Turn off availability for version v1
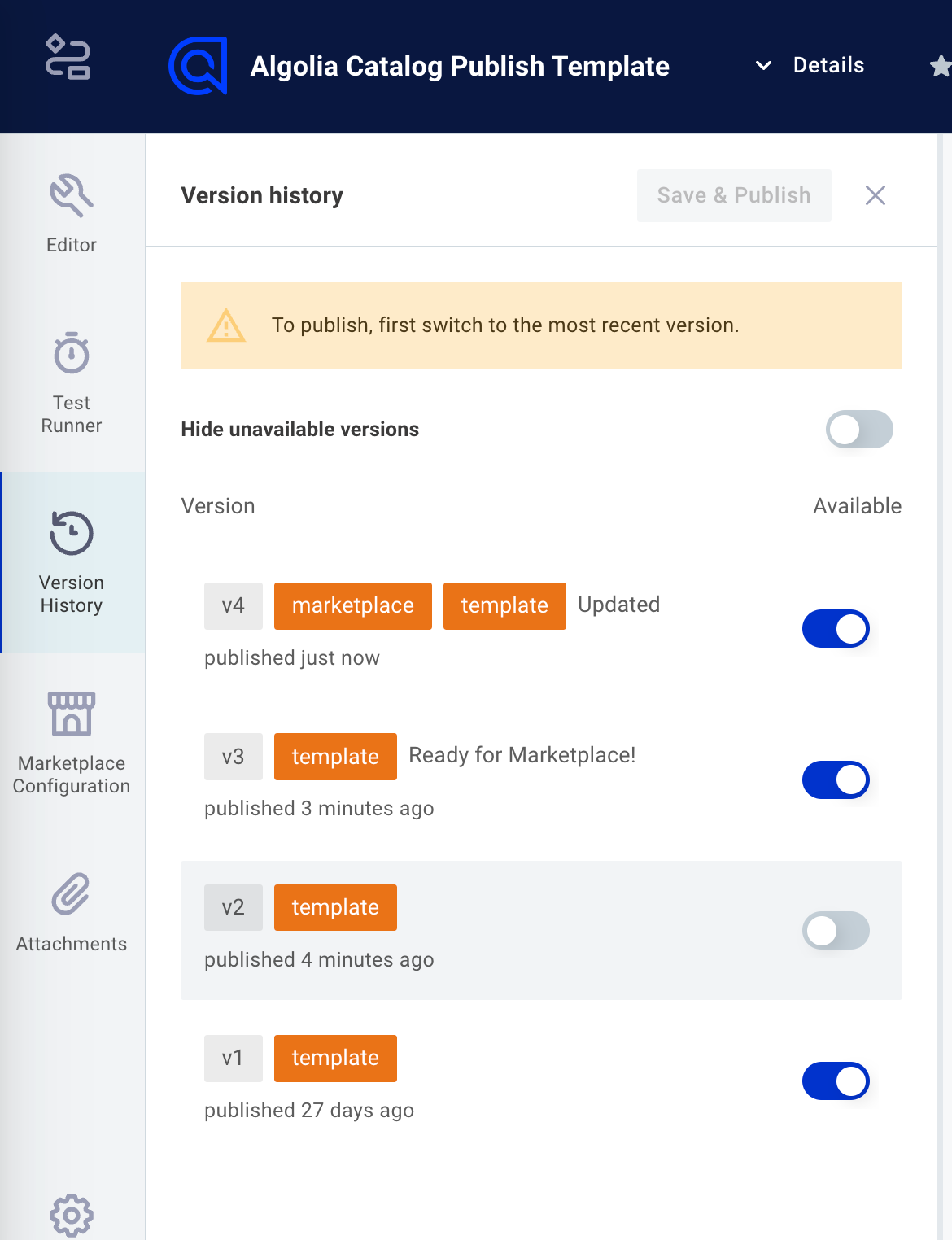The height and width of the screenshot is (1240, 952). coord(836,1081)
